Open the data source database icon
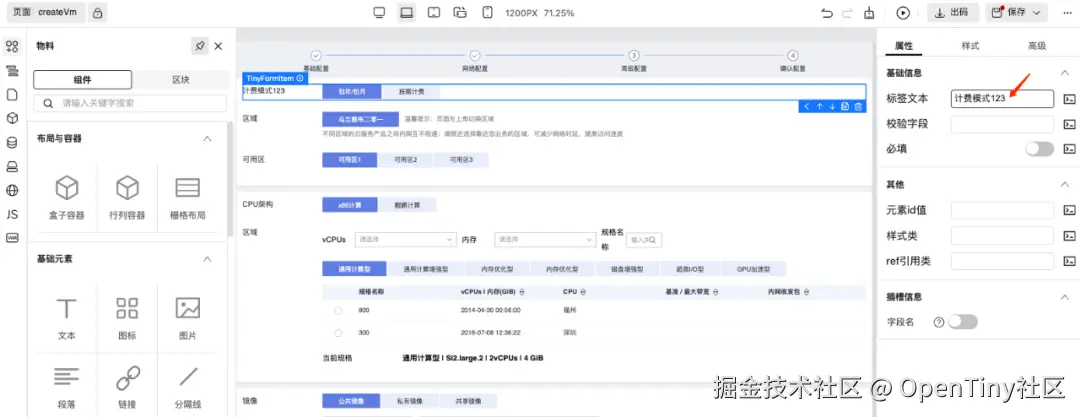Image resolution: width=1080 pixels, height=417 pixels. click(12, 143)
